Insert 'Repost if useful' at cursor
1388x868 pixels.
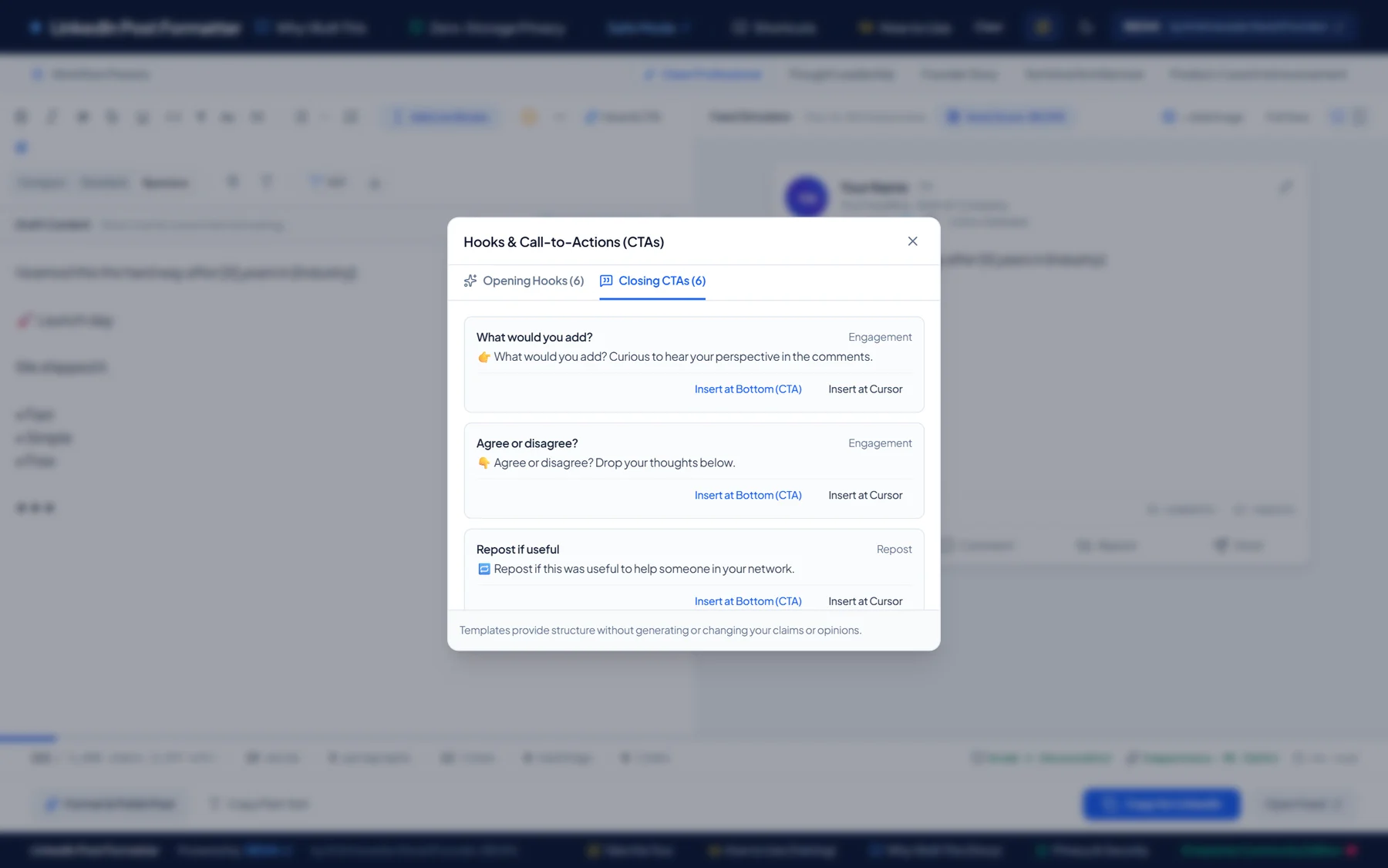coord(865,601)
